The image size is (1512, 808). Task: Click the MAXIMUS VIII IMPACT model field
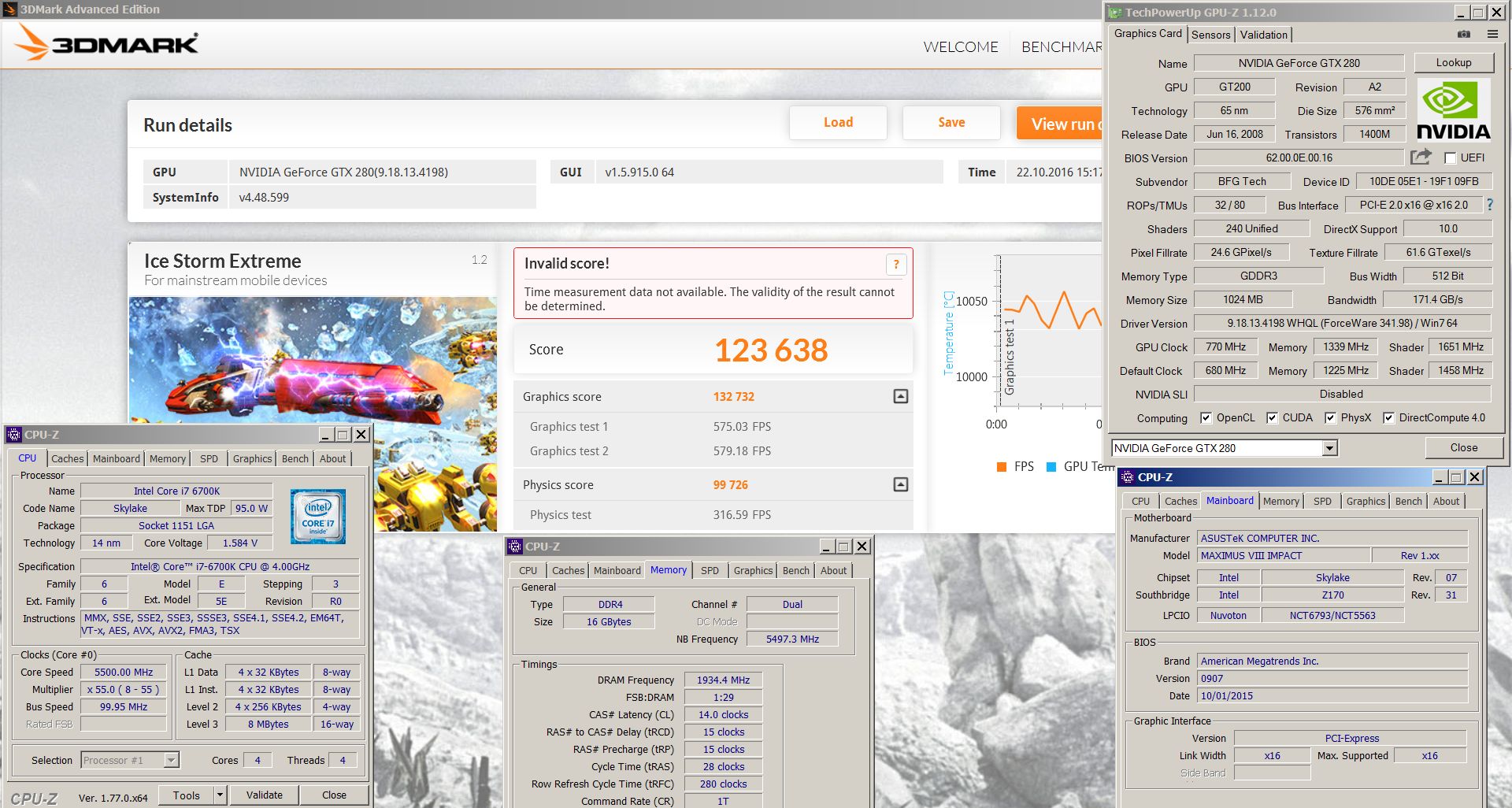pyautogui.click(x=1284, y=555)
